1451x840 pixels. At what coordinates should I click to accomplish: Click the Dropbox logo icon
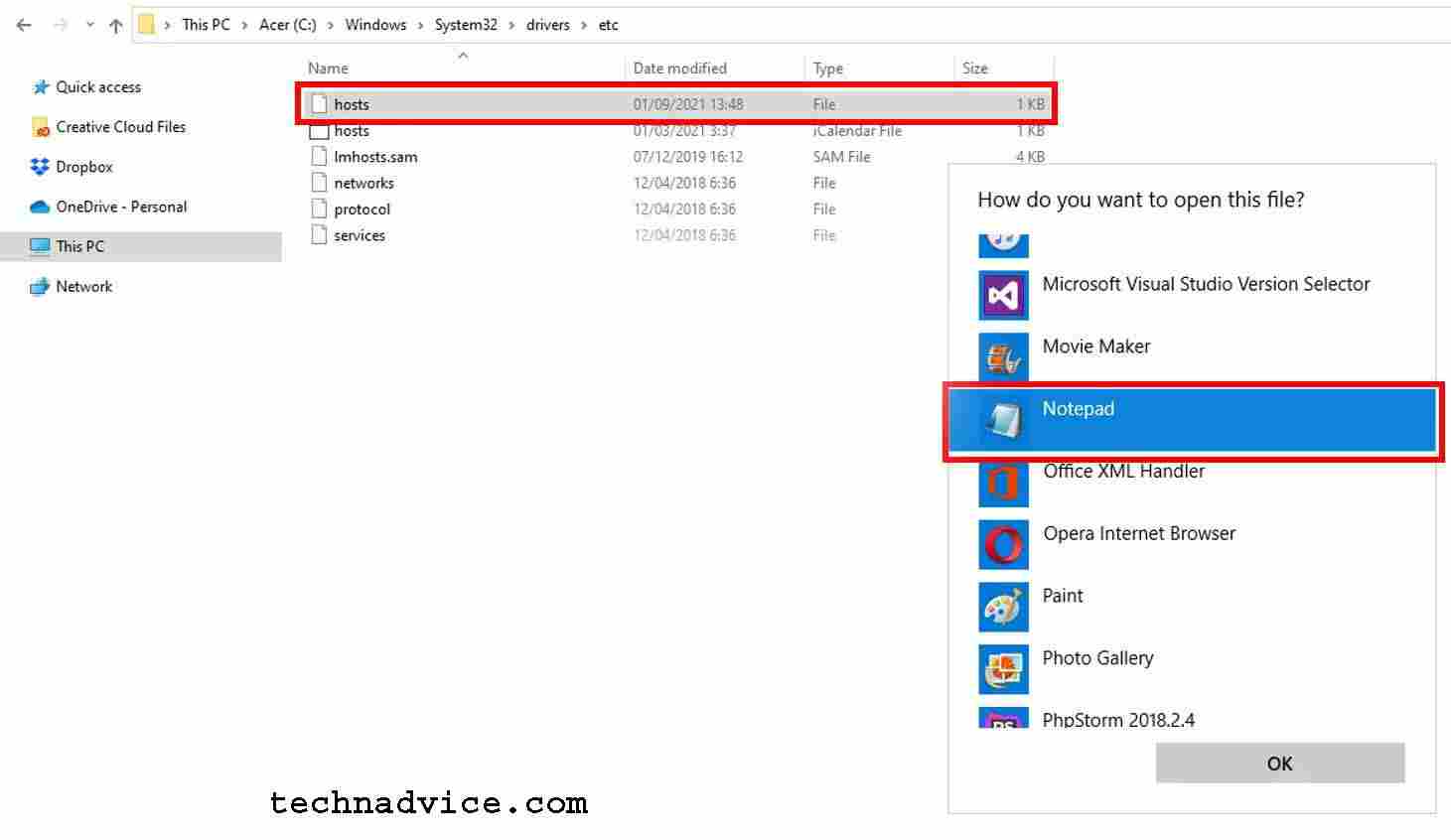[40, 167]
